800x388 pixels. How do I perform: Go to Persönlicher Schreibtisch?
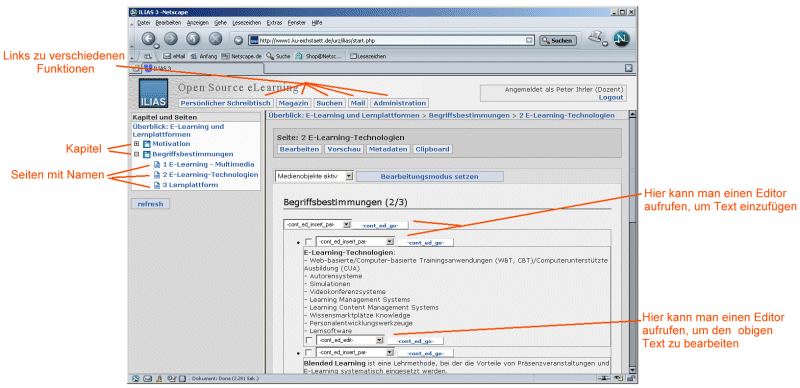click(x=225, y=103)
